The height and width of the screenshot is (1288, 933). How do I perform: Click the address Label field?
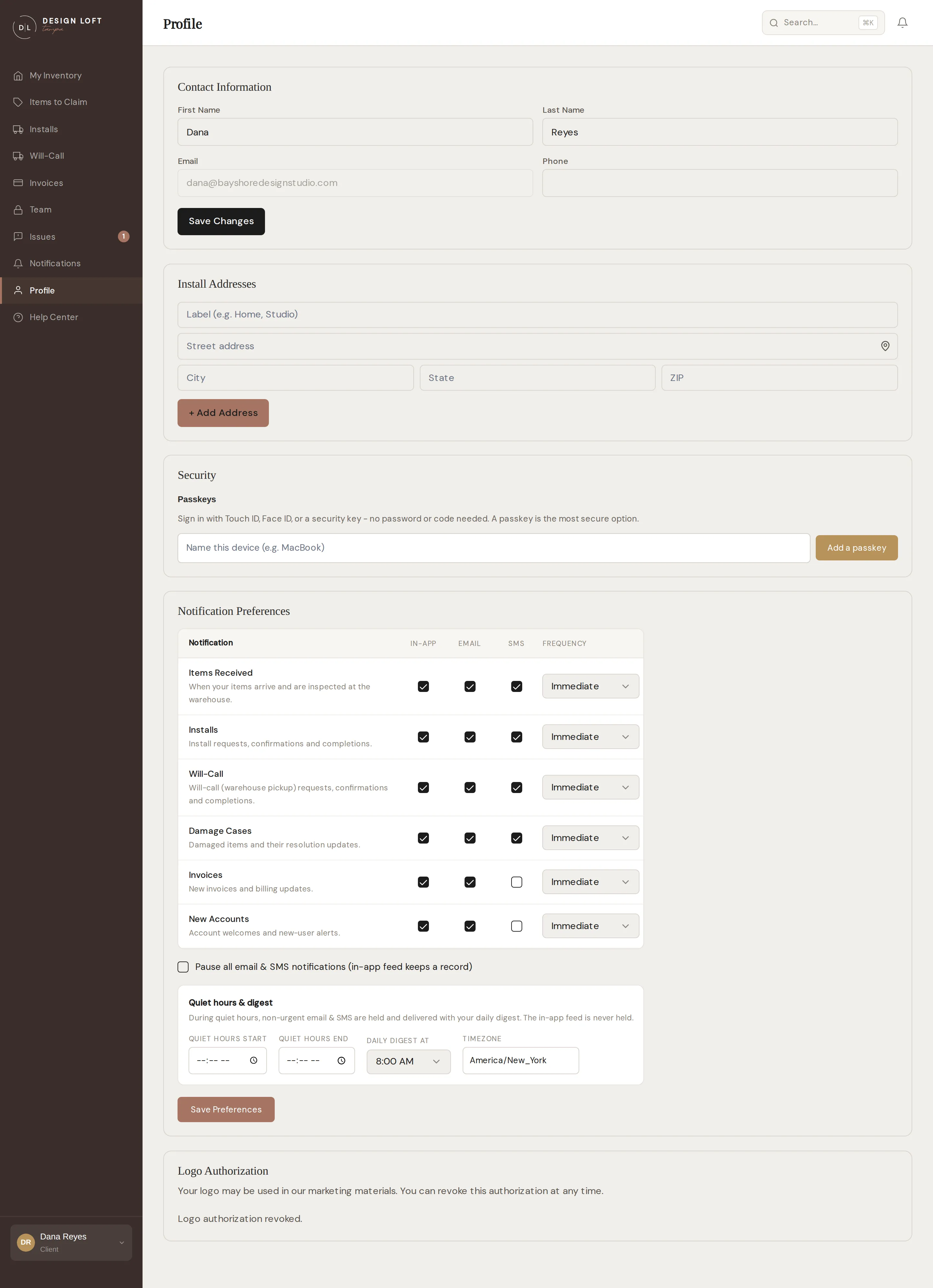click(537, 315)
